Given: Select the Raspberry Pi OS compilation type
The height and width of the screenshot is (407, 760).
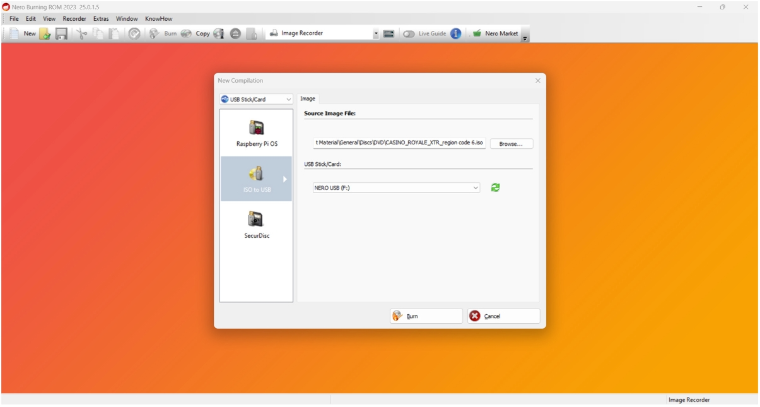Looking at the screenshot, I should (x=256, y=133).
